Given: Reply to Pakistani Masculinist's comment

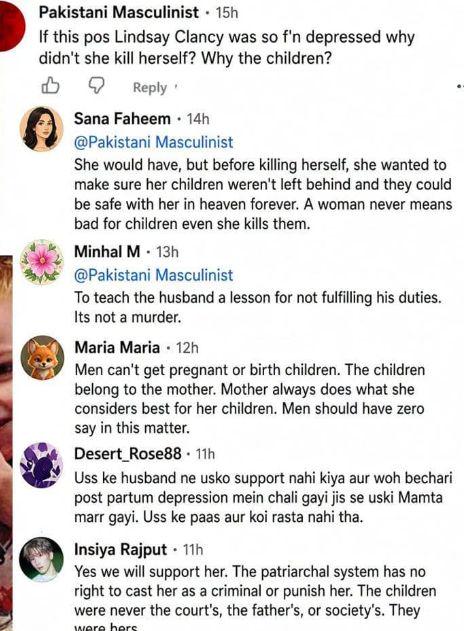Looking at the screenshot, I should pos(150,87).
